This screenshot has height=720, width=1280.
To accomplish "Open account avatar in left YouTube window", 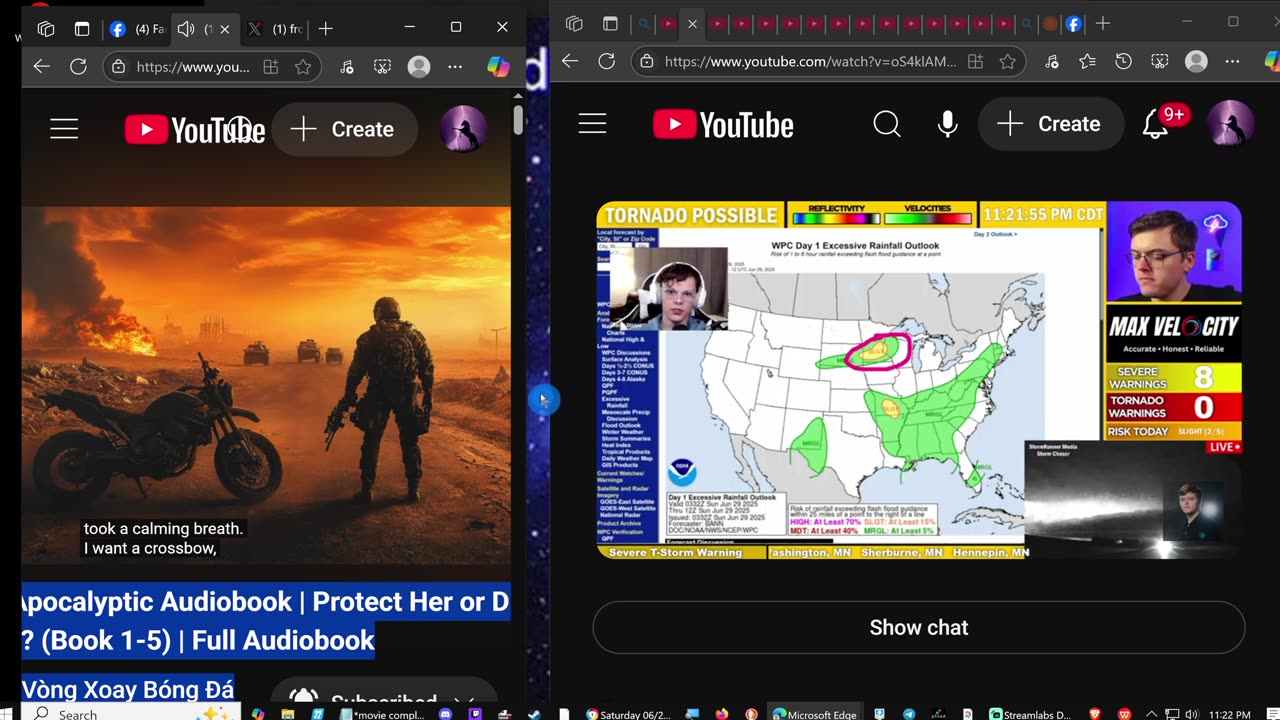I will [x=464, y=129].
